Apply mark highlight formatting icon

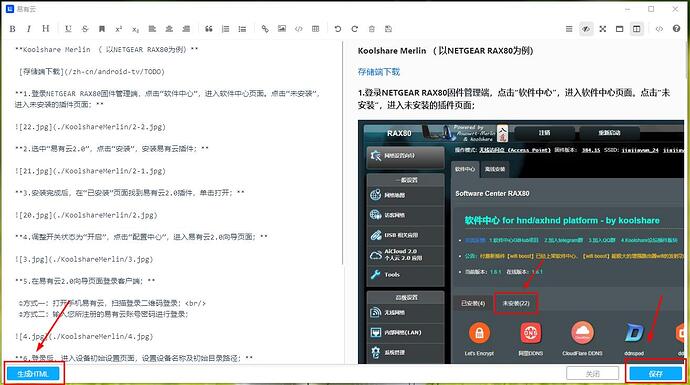102,29
